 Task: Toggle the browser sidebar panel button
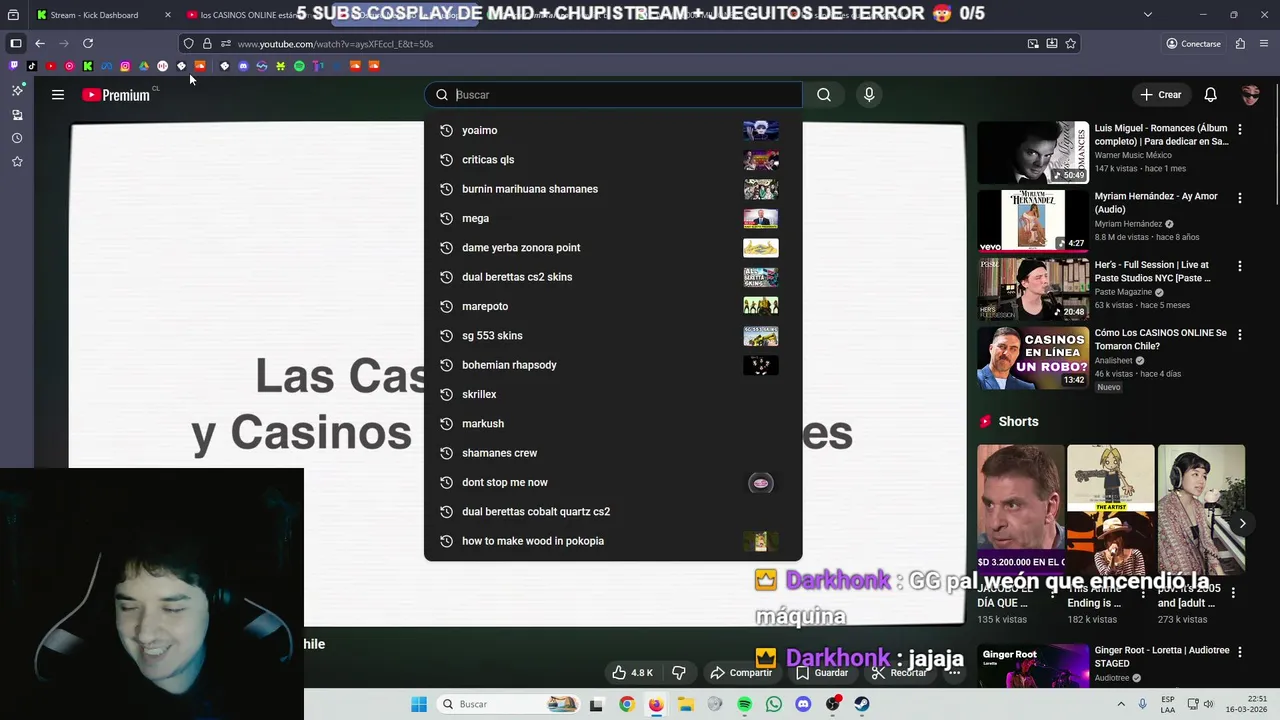tap(16, 44)
